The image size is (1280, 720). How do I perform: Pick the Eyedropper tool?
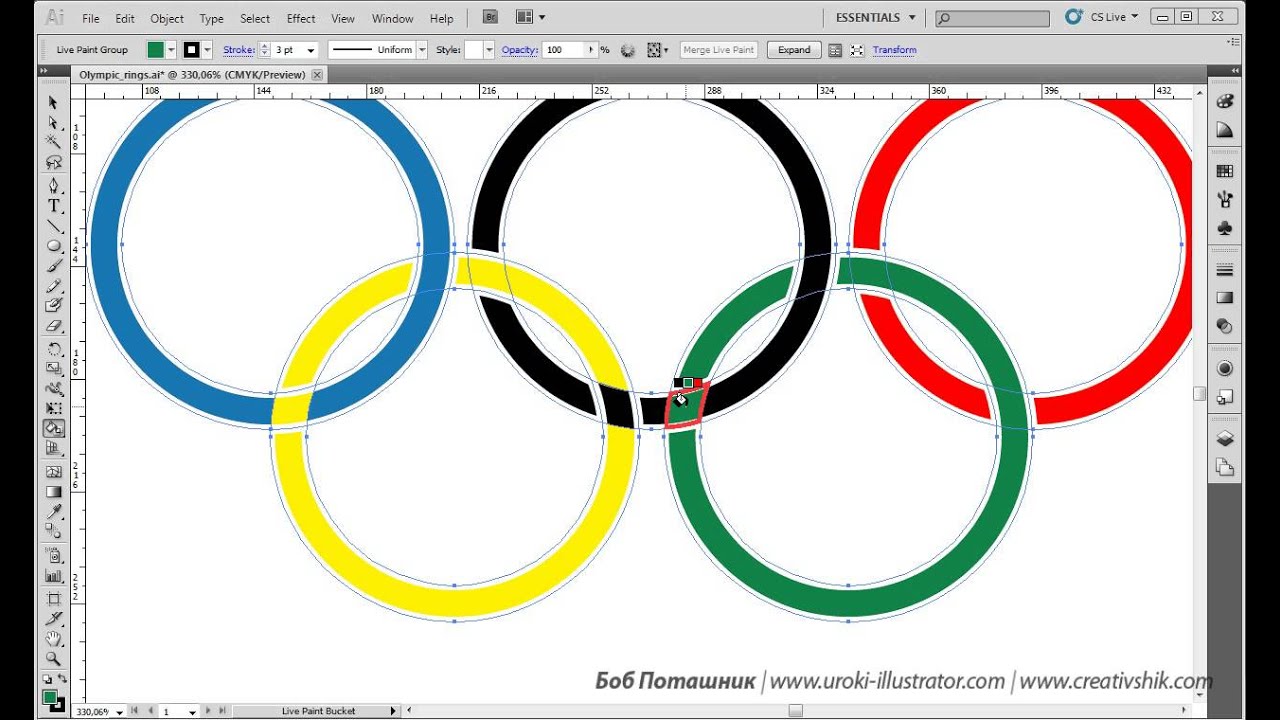tap(53, 512)
